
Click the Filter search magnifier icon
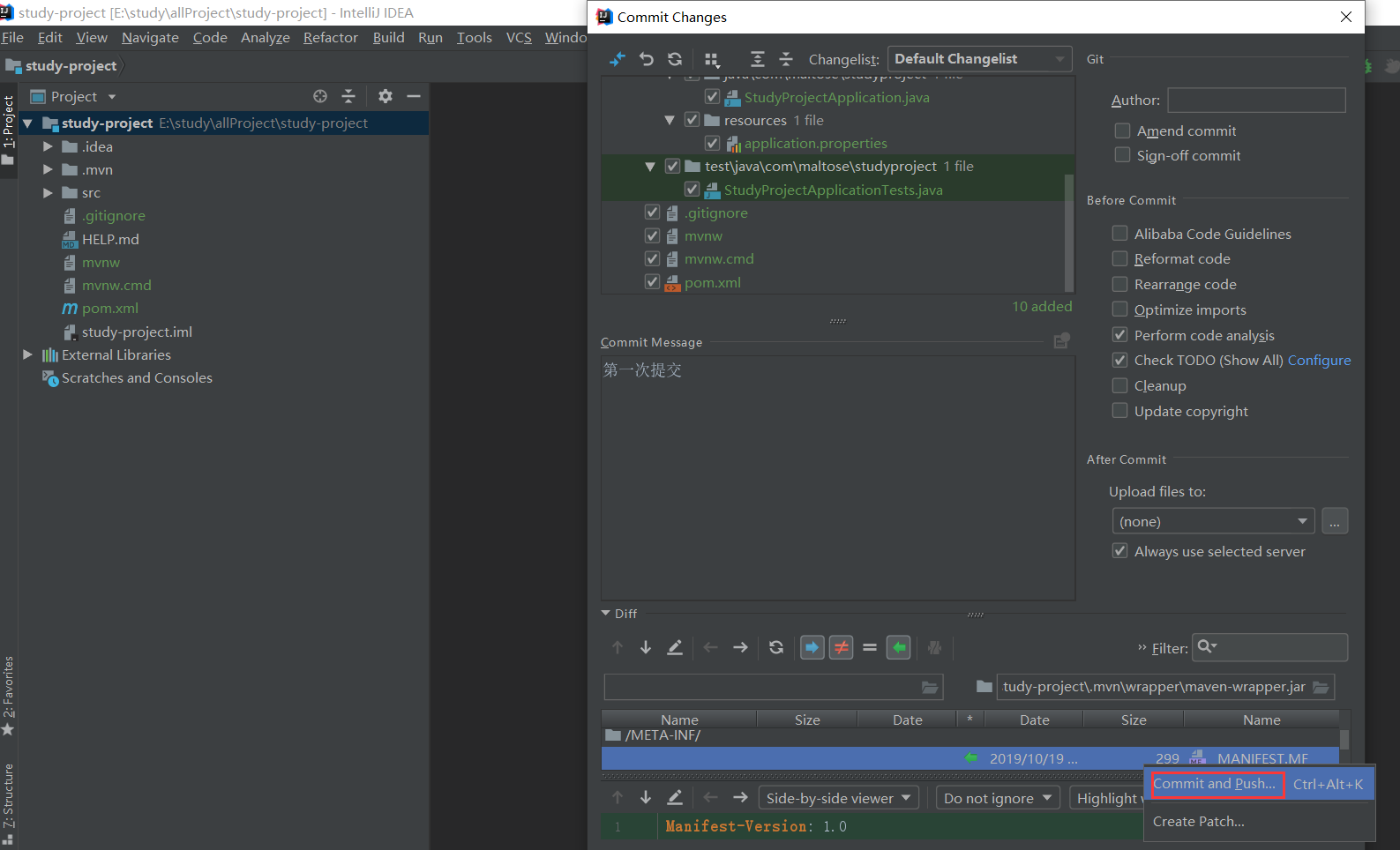coord(1207,646)
